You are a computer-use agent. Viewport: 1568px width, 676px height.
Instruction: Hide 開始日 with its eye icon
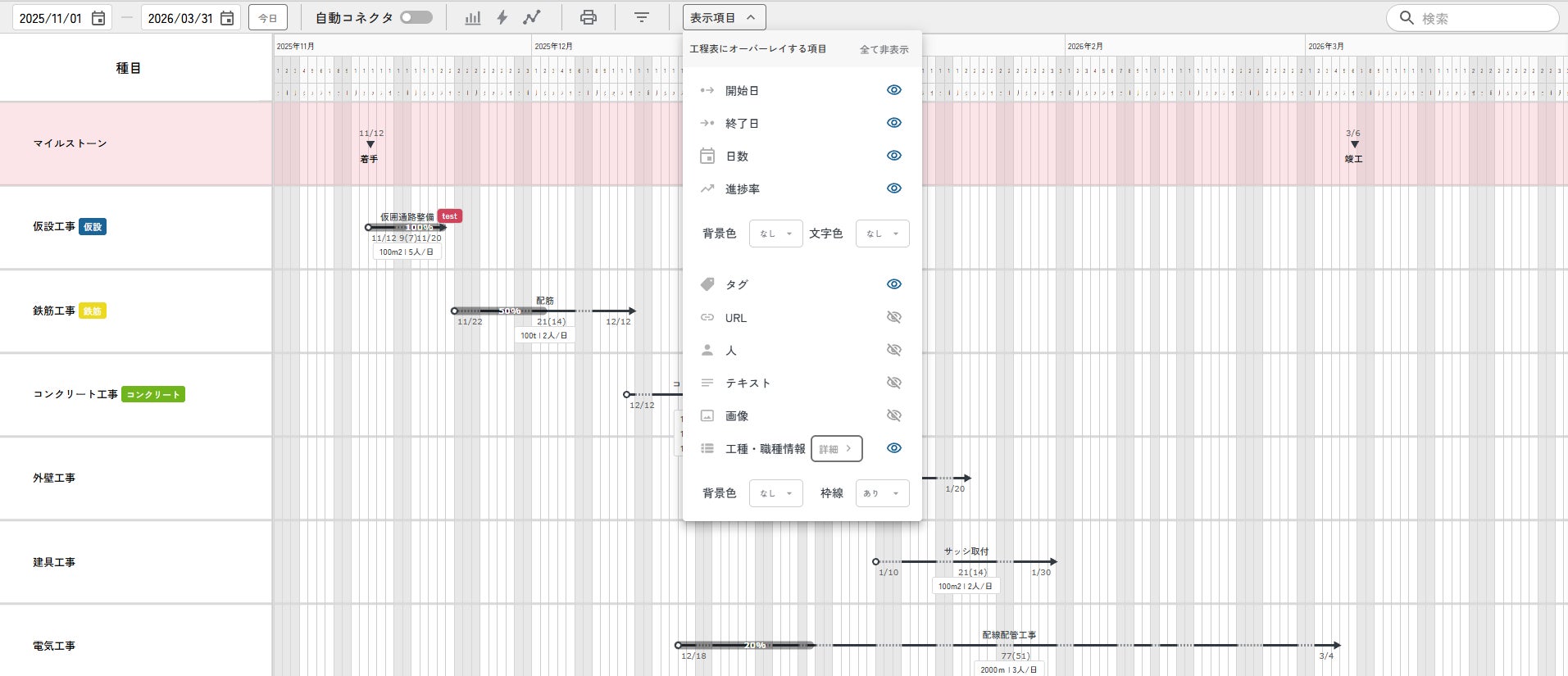click(894, 90)
